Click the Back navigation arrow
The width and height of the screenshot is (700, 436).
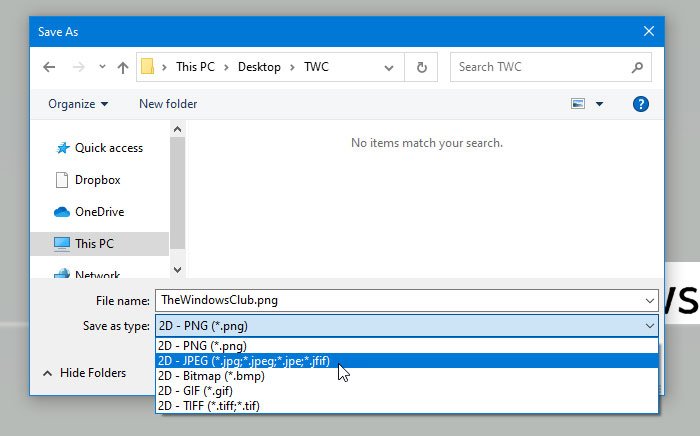tap(49, 68)
